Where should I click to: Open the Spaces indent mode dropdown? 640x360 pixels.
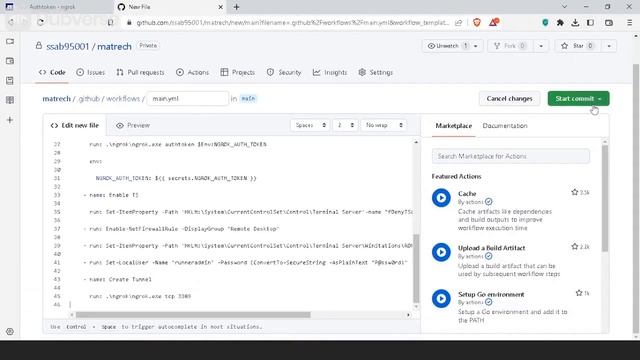[310, 125]
